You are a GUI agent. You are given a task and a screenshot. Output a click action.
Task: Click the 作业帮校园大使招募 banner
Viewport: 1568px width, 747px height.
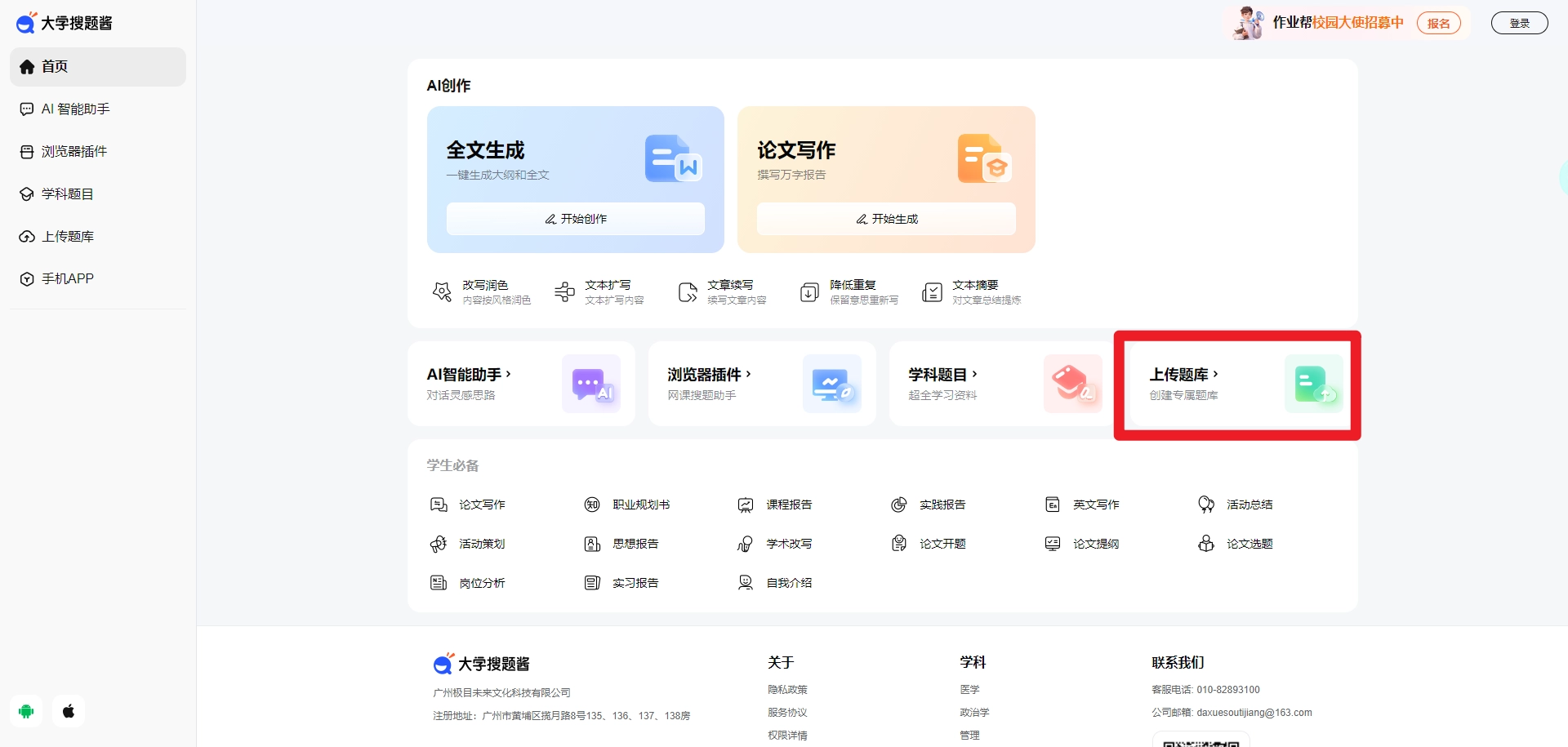click(x=1339, y=23)
